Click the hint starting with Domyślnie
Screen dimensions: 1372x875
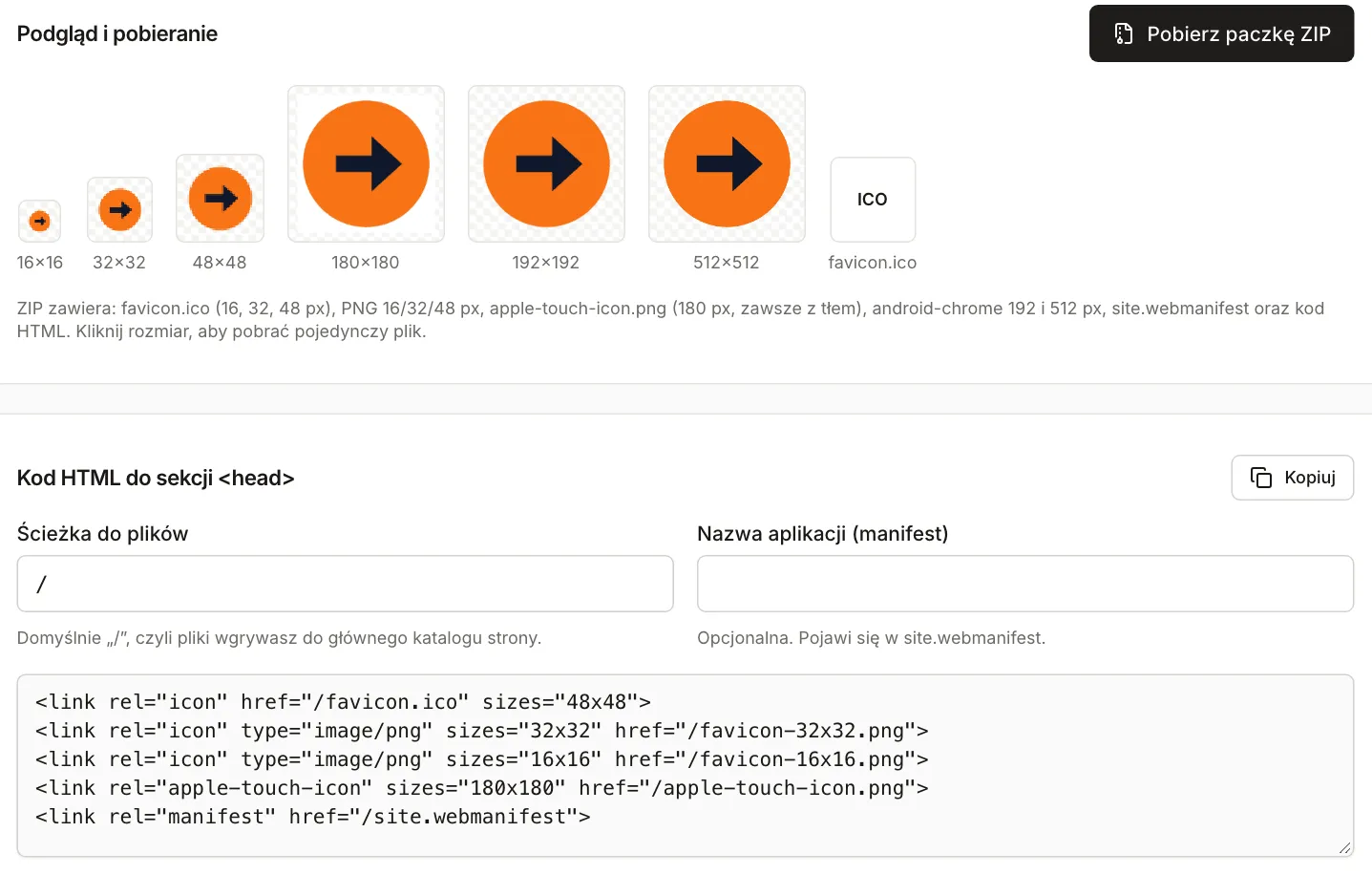(279, 638)
